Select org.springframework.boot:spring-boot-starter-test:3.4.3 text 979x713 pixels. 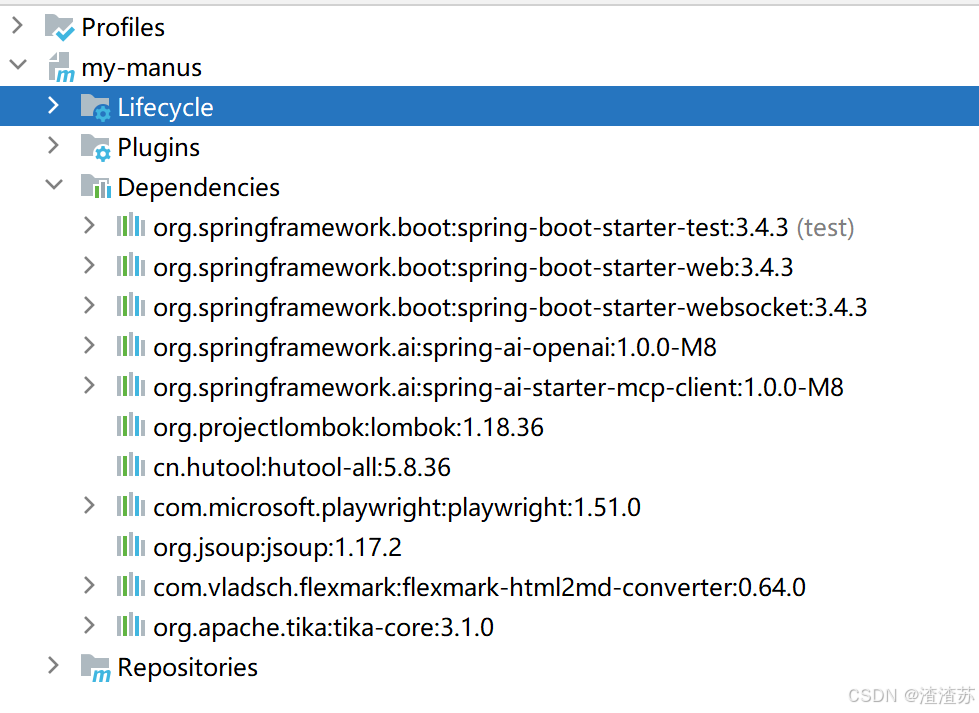[471, 228]
